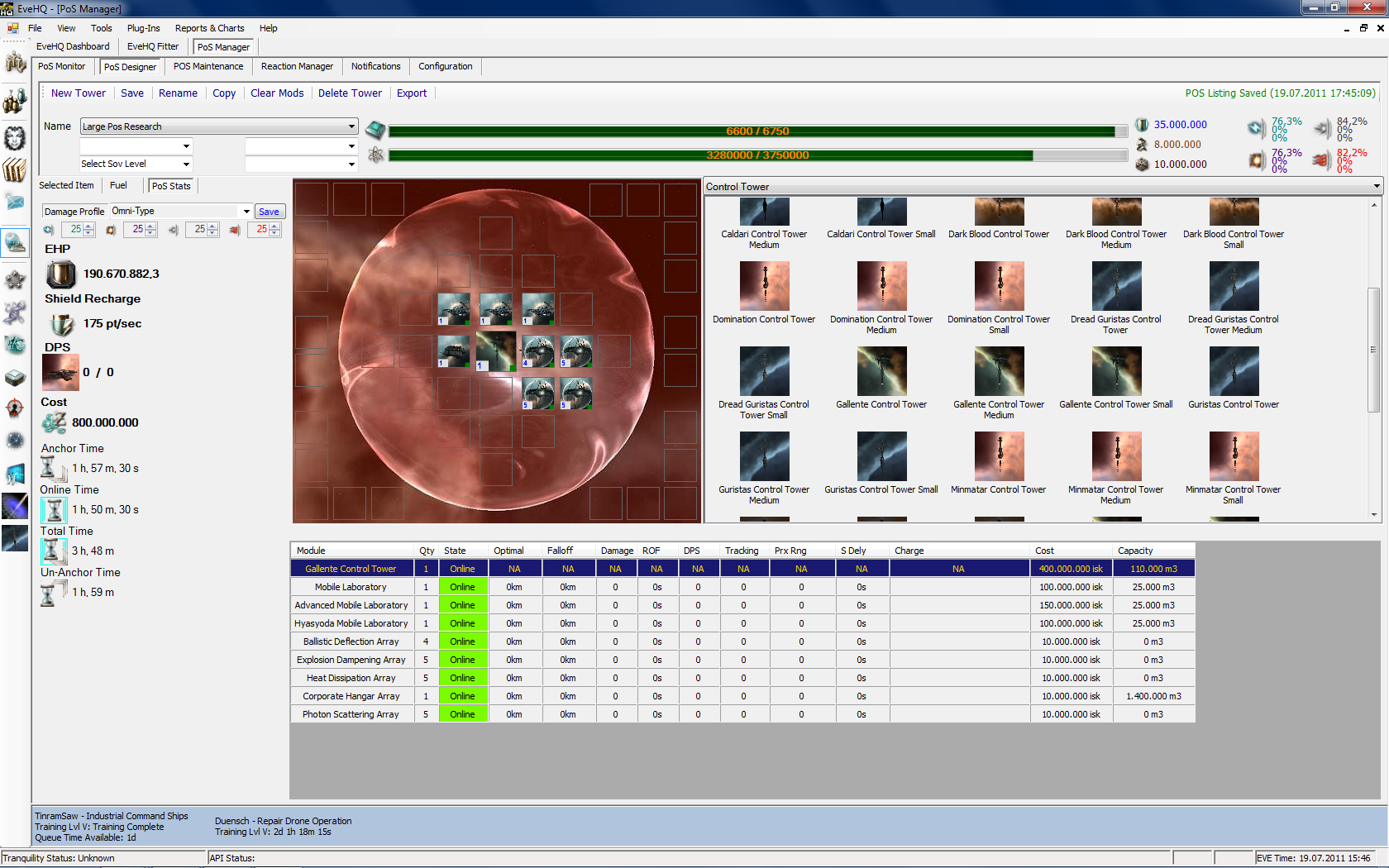This screenshot has width=1389, height=868.
Task: Pick the Guristas Control Tower thumbnail
Action: tap(1234, 371)
